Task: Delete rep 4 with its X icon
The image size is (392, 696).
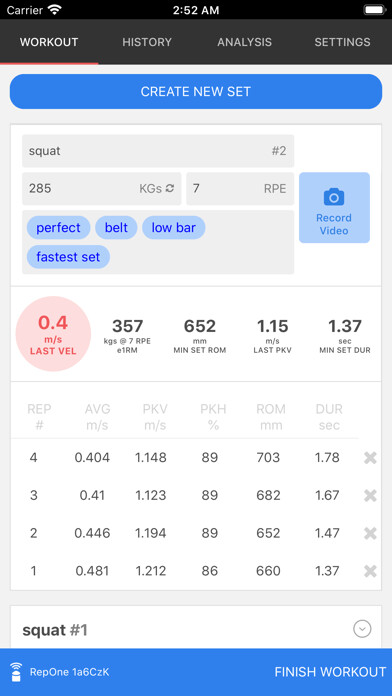Action: point(370,458)
